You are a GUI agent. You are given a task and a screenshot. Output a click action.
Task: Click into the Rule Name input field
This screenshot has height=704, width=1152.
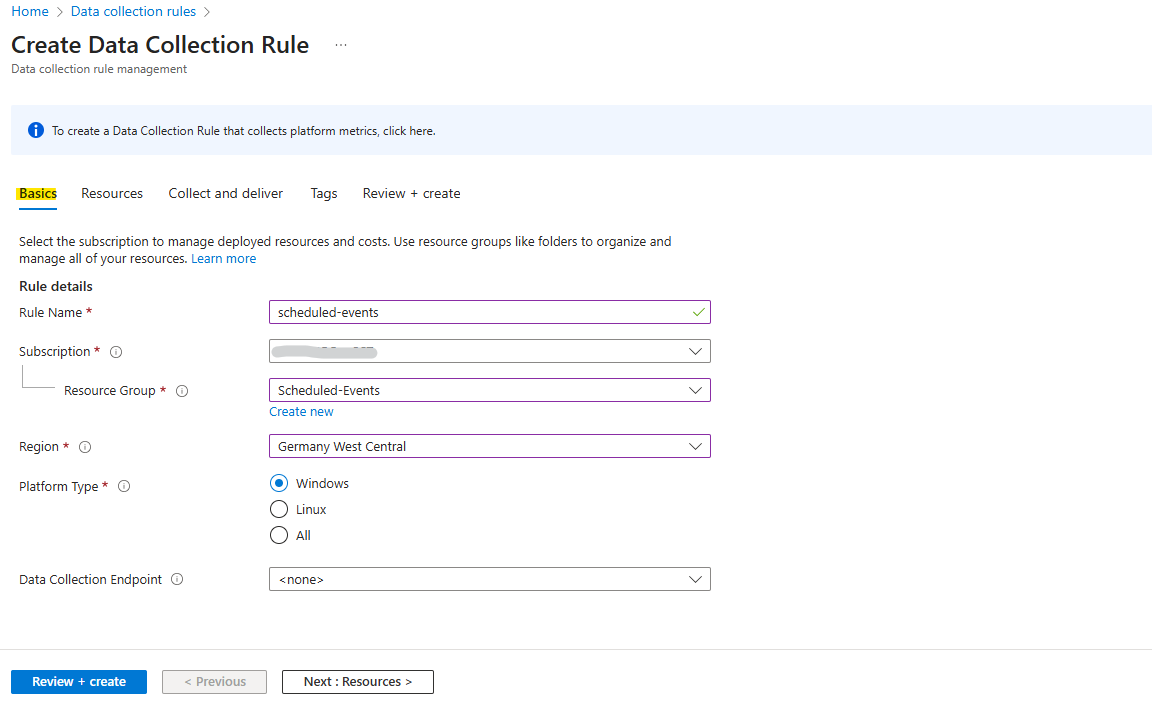pyautogui.click(x=489, y=312)
